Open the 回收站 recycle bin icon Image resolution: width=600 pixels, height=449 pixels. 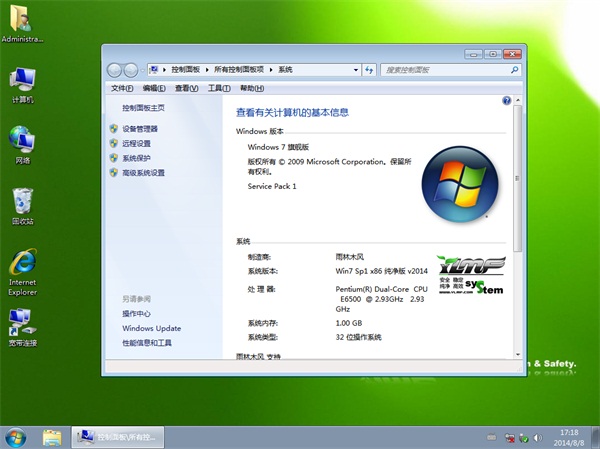(x=22, y=206)
